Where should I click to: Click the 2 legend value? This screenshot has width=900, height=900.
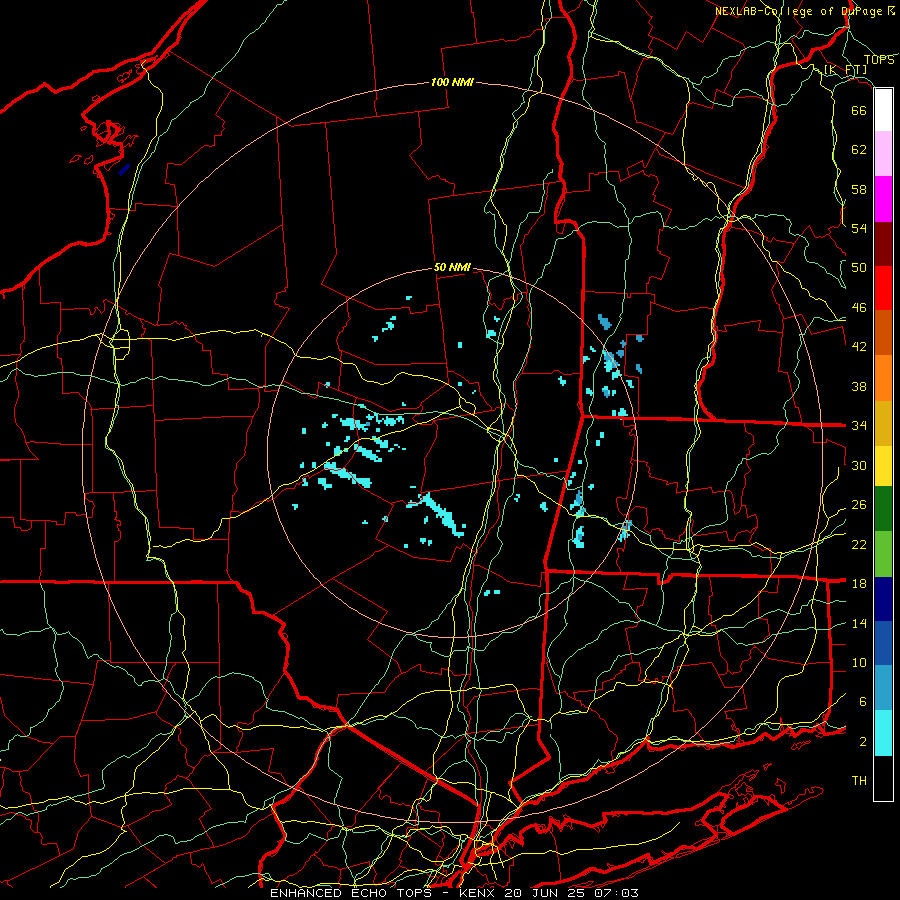coord(863,742)
